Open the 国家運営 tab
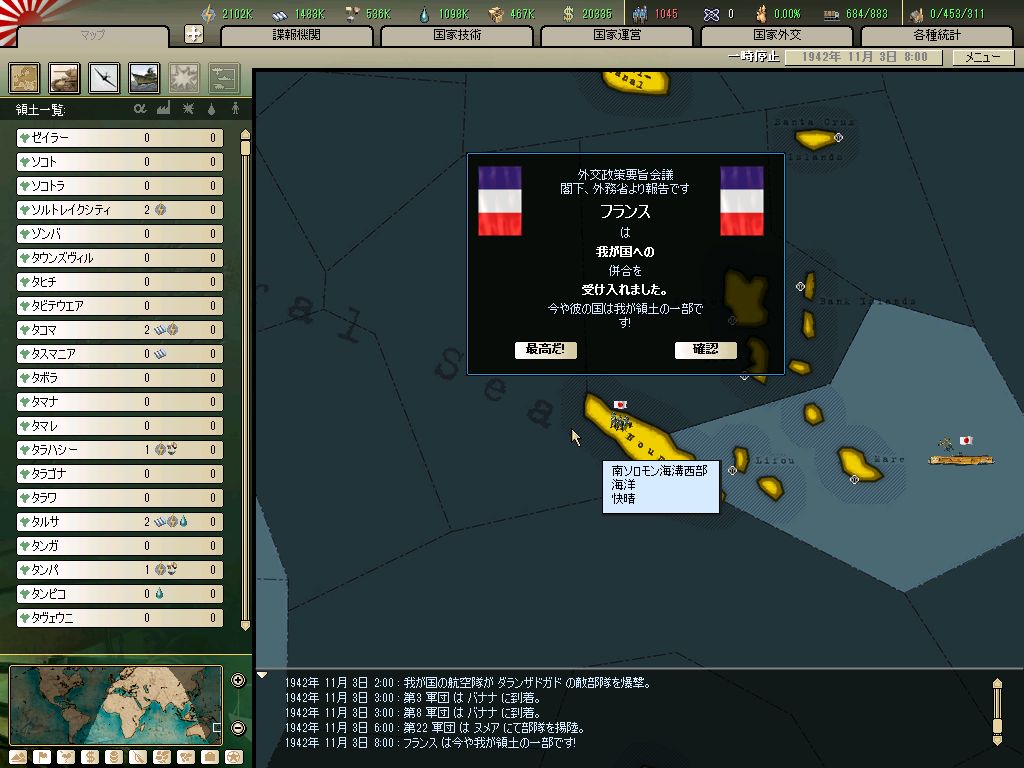Viewport: 1024px width, 768px height. pos(617,35)
